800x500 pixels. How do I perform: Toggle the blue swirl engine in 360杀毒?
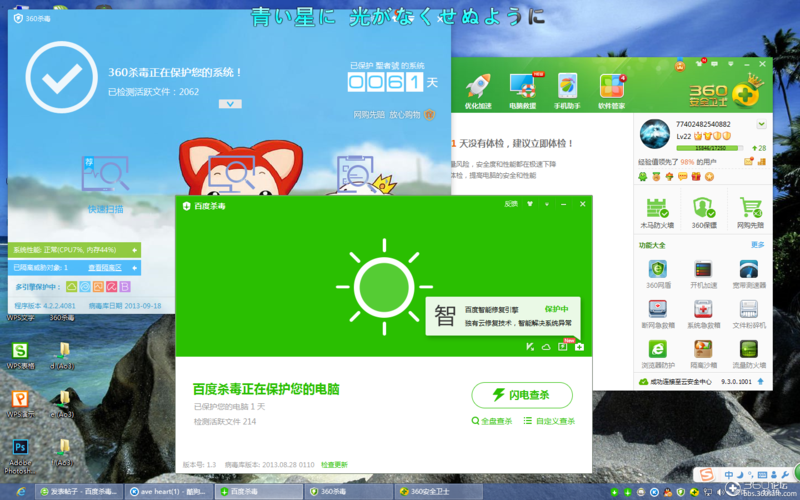pos(85,287)
